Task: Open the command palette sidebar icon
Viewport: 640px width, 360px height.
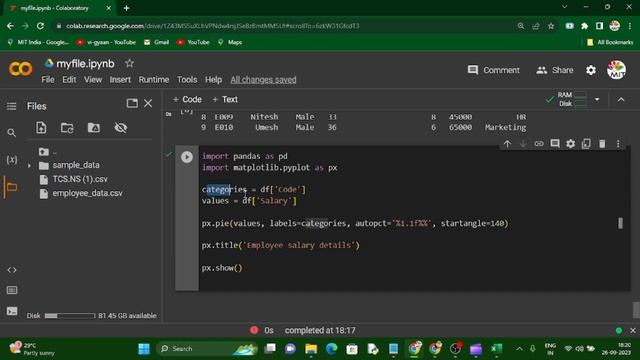Action: (12, 290)
